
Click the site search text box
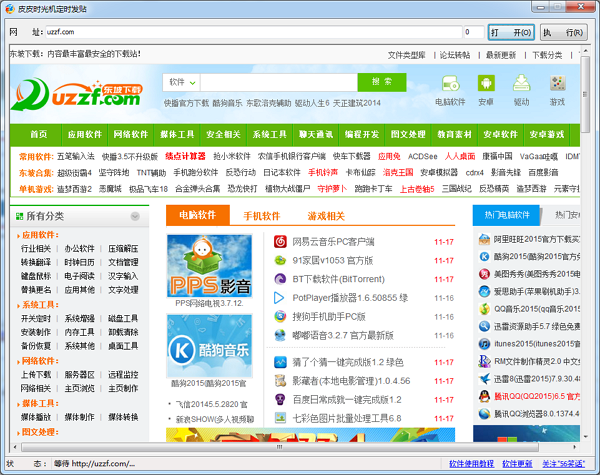pyautogui.click(x=279, y=82)
